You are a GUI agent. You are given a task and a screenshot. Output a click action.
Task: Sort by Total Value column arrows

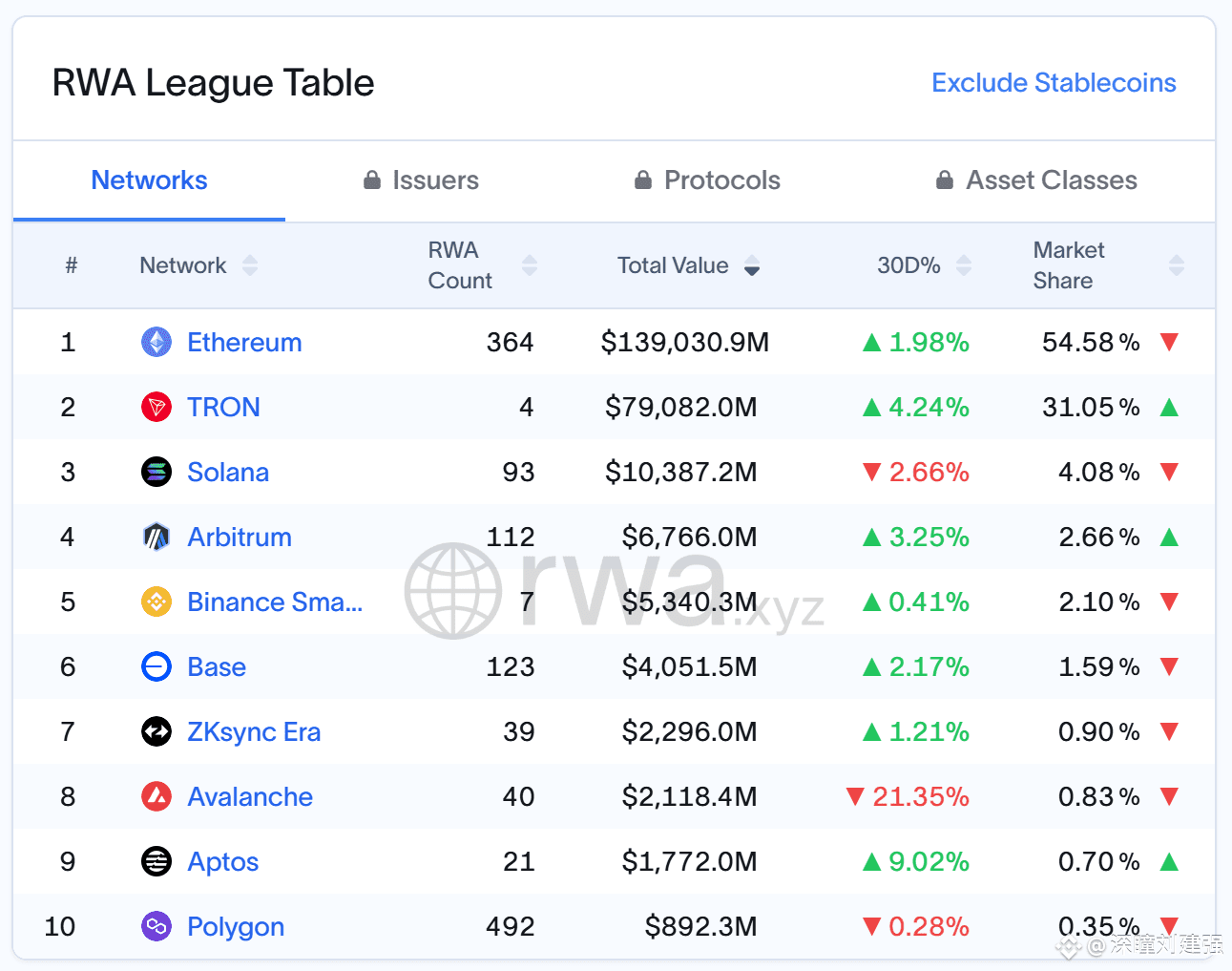point(752,265)
